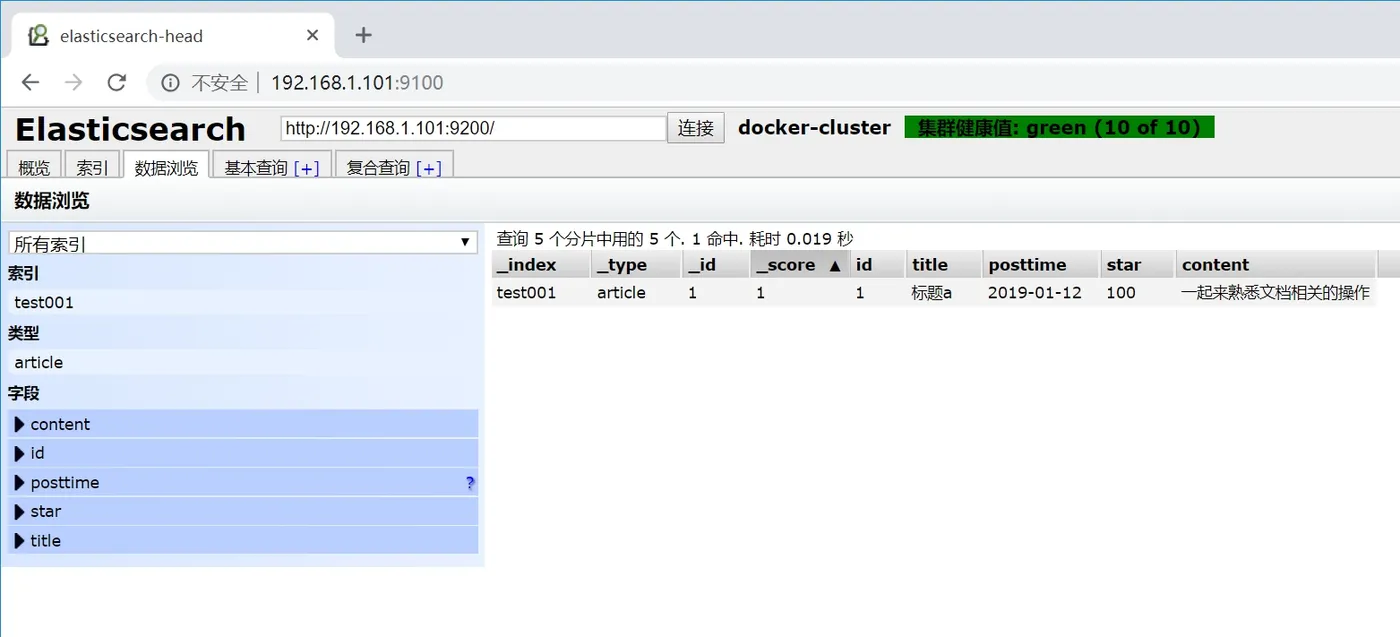This screenshot has height=637, width=1400.
Task: Switch to the 索引 tab
Action: pyautogui.click(x=93, y=167)
